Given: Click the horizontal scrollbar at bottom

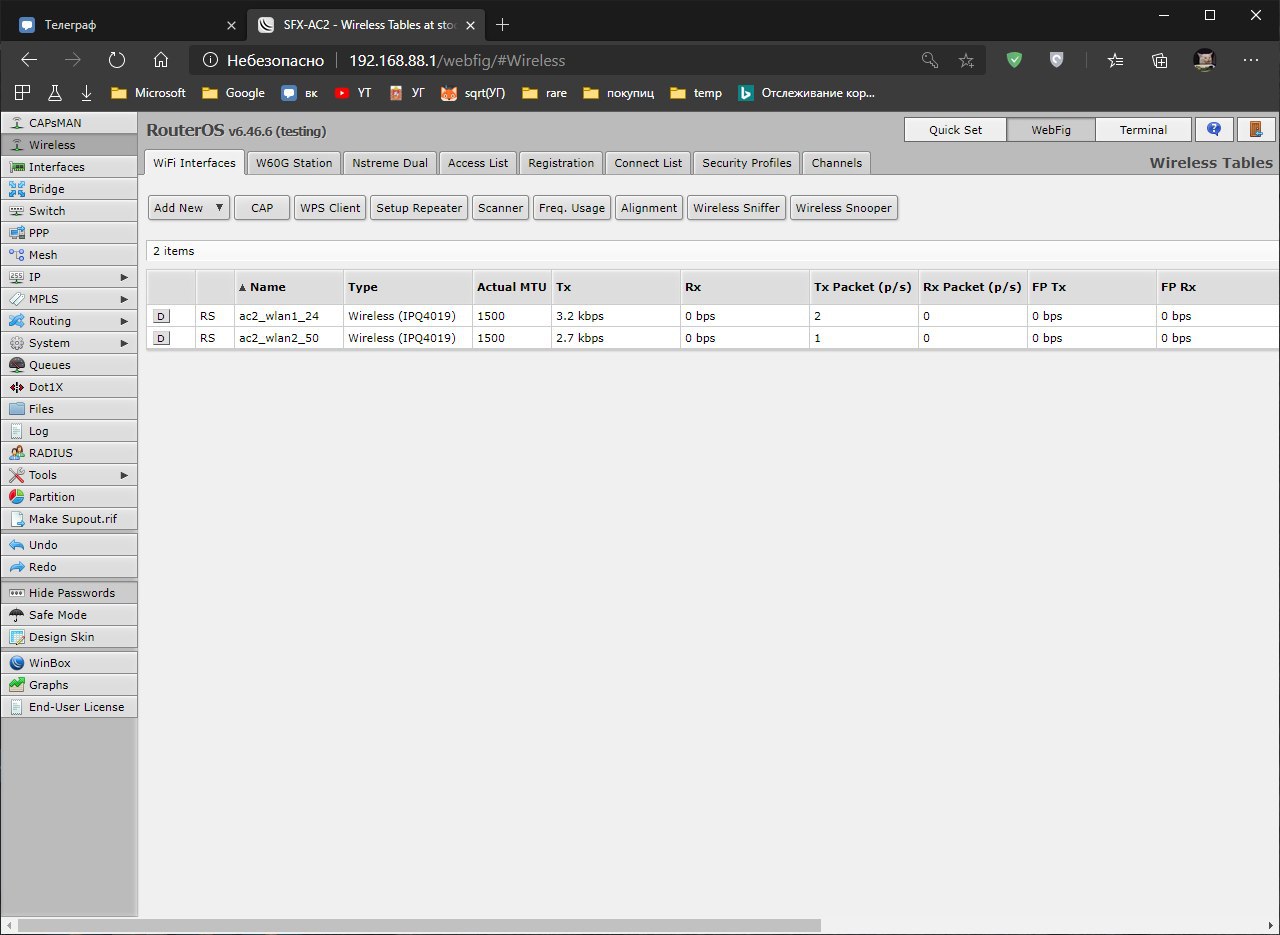Looking at the screenshot, I should [420, 925].
